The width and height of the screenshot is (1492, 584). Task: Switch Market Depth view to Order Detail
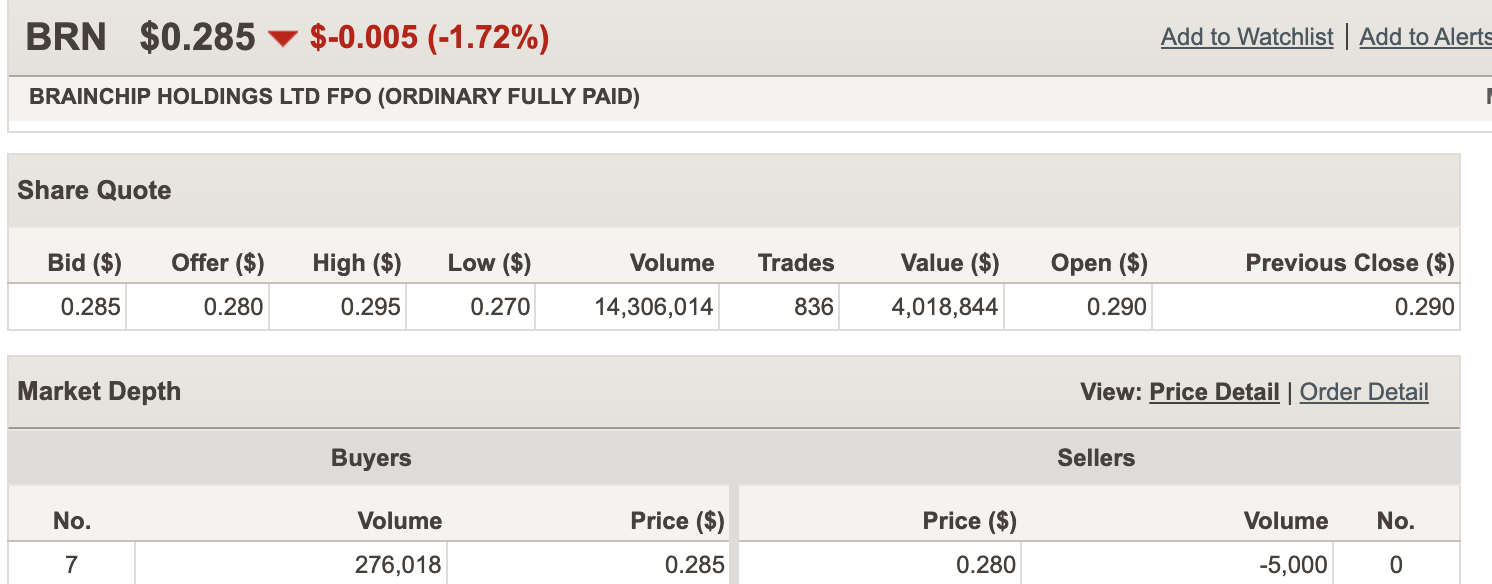click(x=1364, y=392)
